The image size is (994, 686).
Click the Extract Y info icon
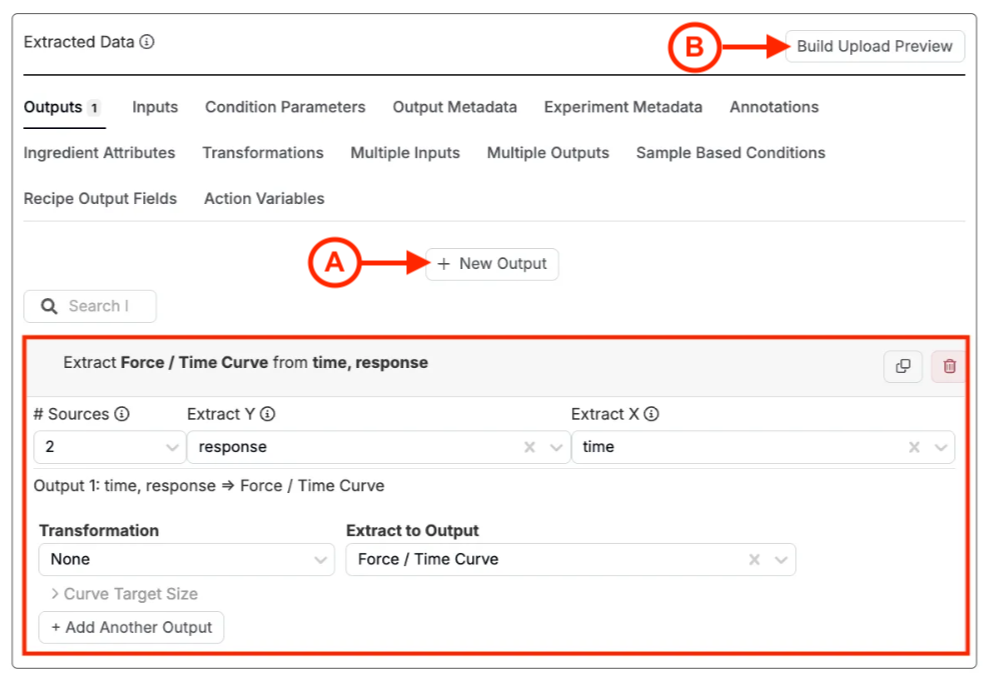(x=267, y=414)
